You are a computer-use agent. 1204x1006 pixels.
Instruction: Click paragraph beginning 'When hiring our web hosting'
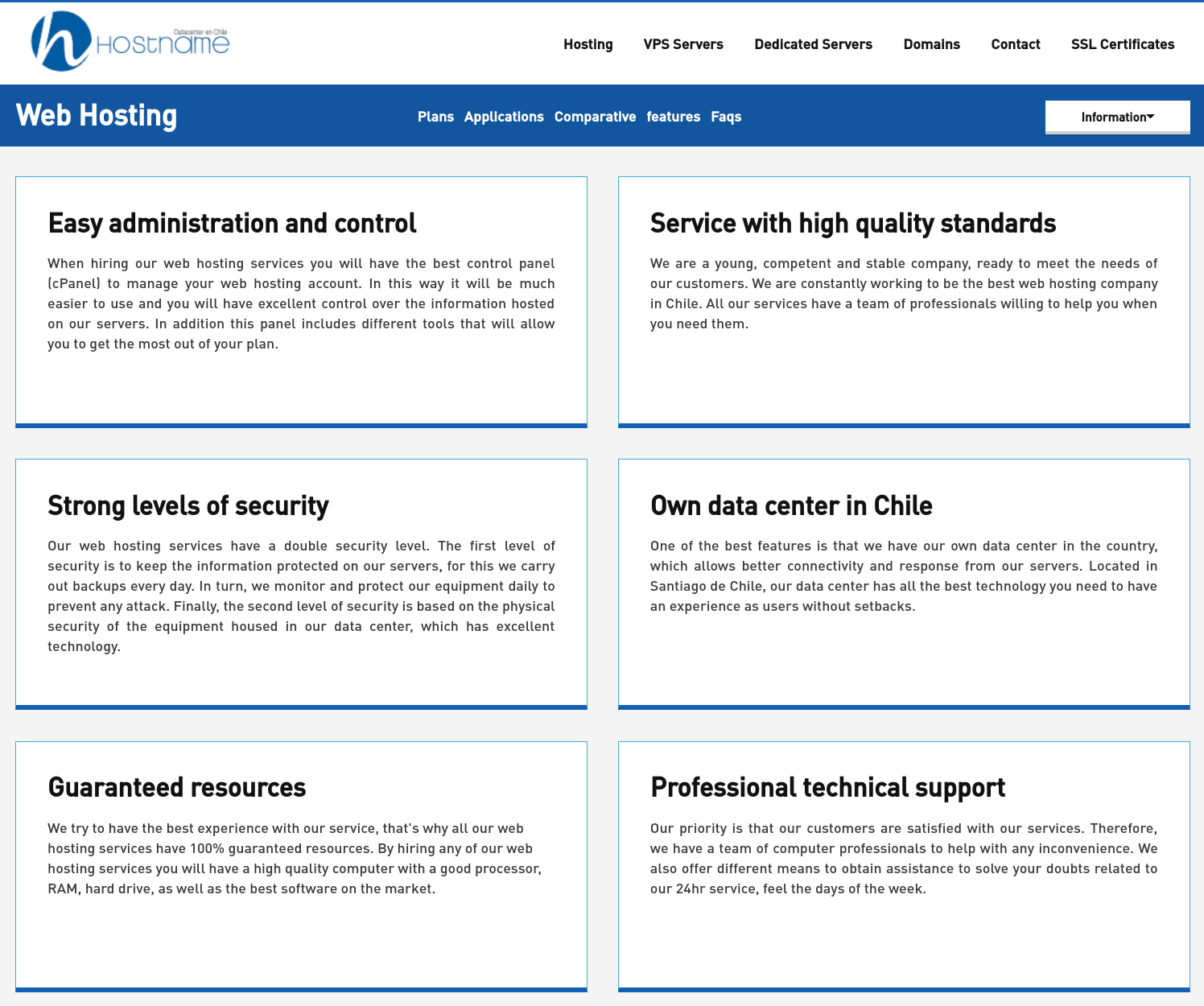(x=301, y=303)
